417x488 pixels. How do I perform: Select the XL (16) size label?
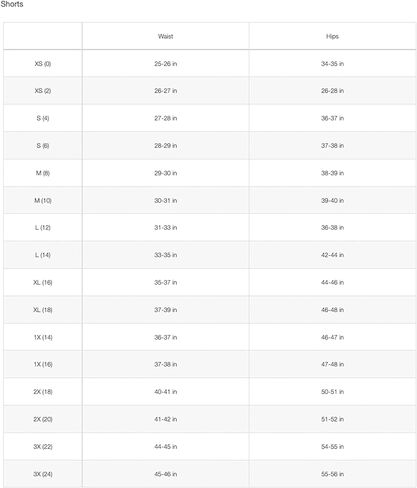(x=43, y=283)
